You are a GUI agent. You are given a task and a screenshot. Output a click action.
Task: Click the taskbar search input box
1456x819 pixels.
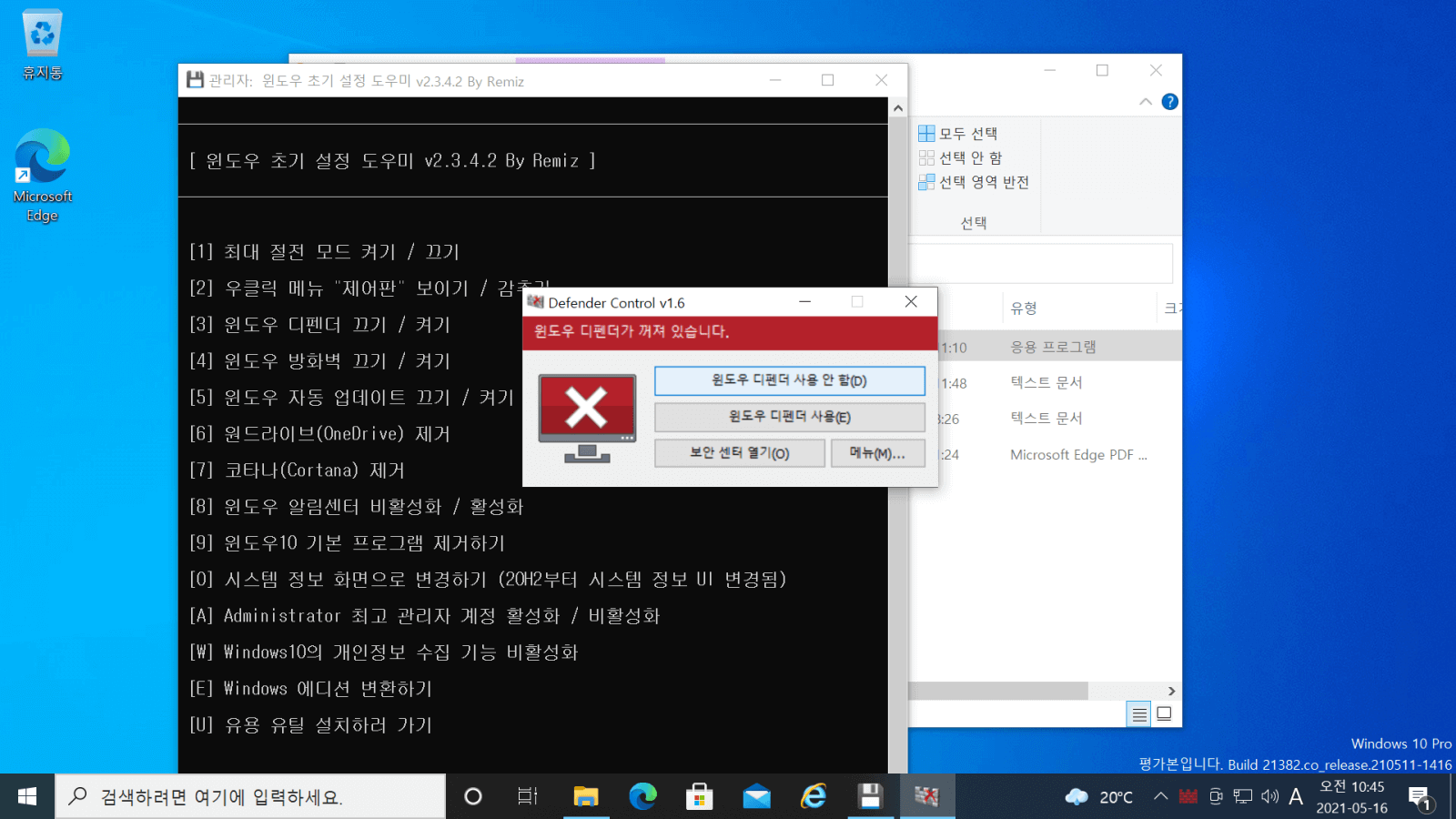pos(250,796)
